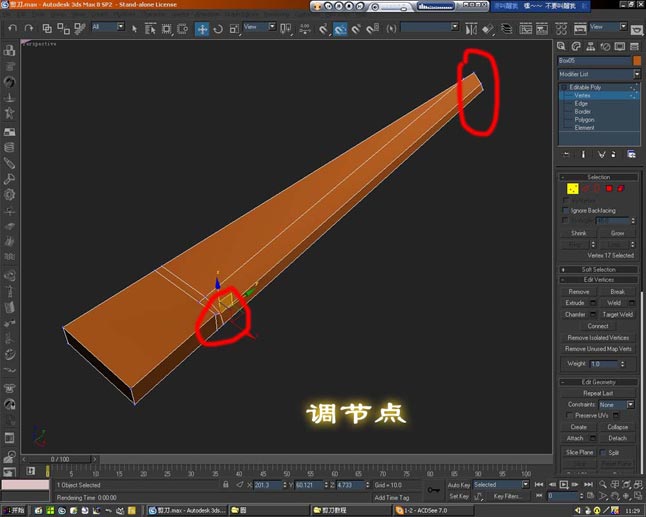Toggle By Vertex checkbox in Selection
Screen dimensions: 646x517
(x=566, y=201)
